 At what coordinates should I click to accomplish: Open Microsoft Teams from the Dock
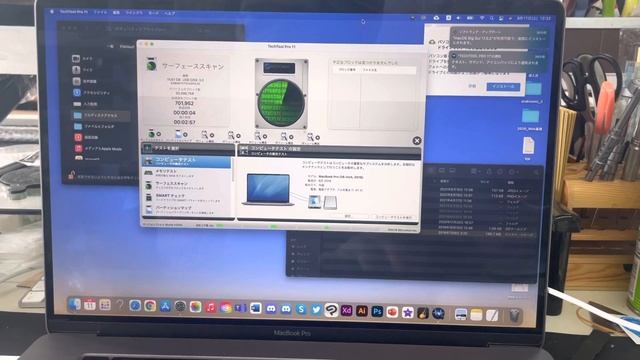tap(240, 308)
